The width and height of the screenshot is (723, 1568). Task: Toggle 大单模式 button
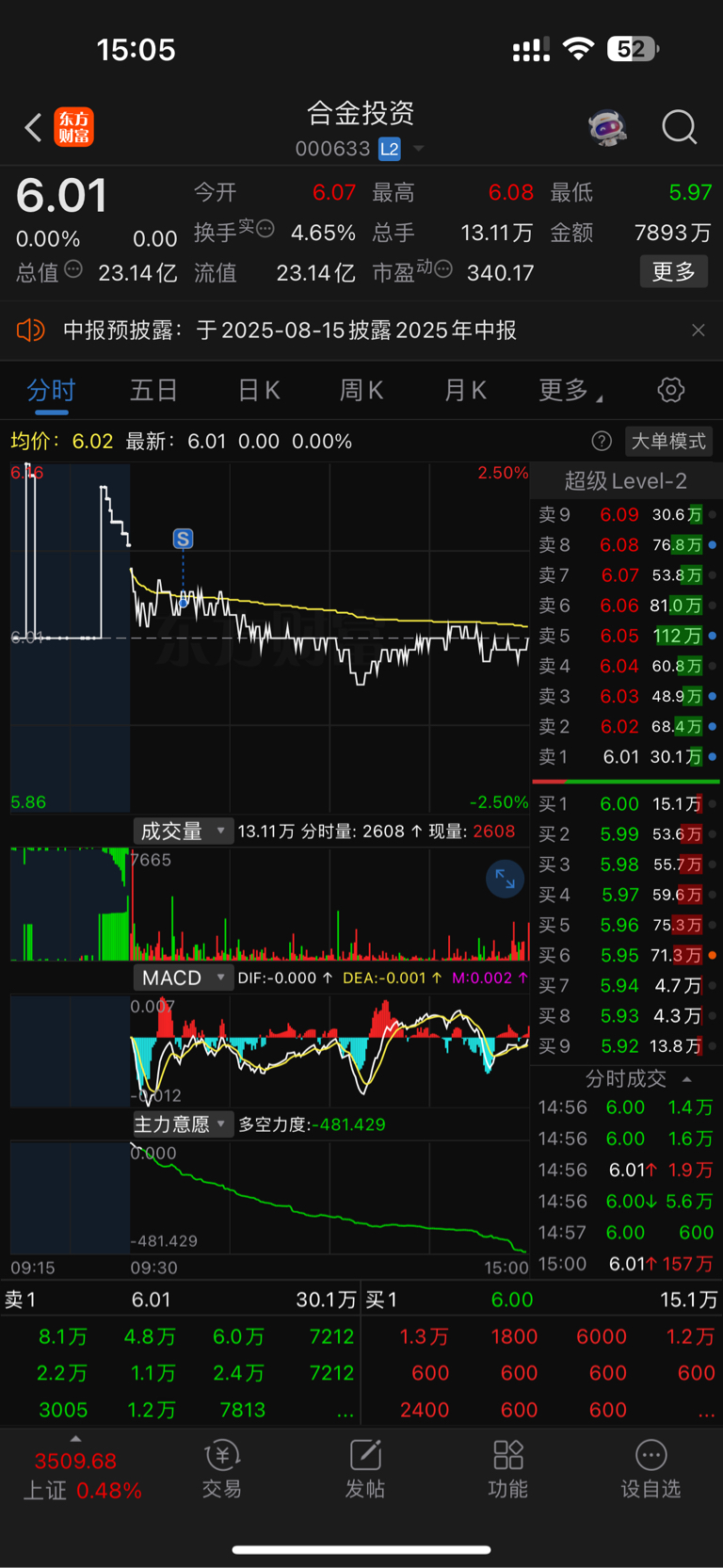(668, 441)
